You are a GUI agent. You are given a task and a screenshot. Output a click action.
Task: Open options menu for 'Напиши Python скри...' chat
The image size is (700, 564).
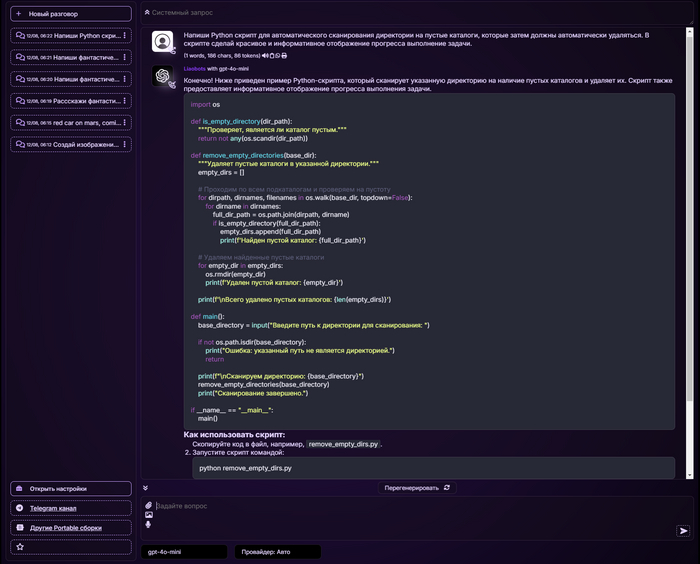[x=125, y=36]
